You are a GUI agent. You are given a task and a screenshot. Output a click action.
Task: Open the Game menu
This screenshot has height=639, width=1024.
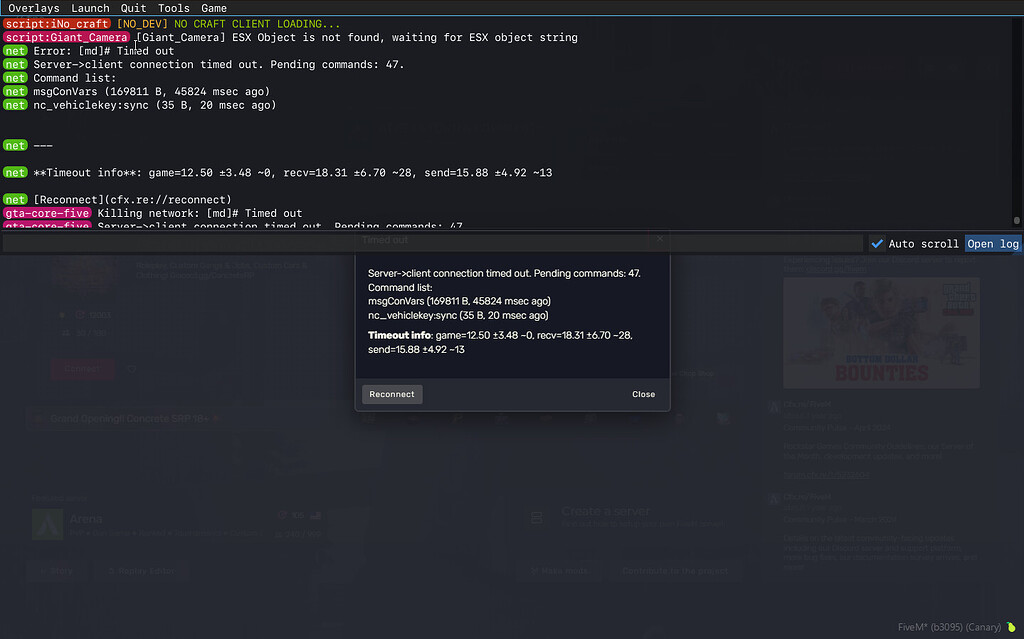point(214,8)
